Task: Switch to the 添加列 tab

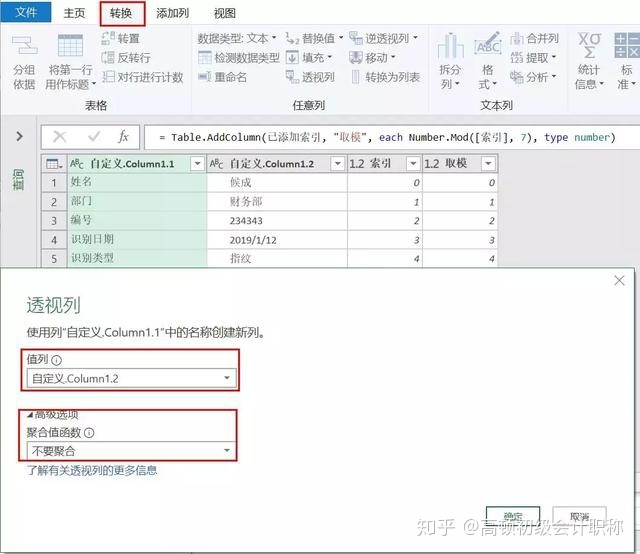Action: pyautogui.click(x=172, y=13)
